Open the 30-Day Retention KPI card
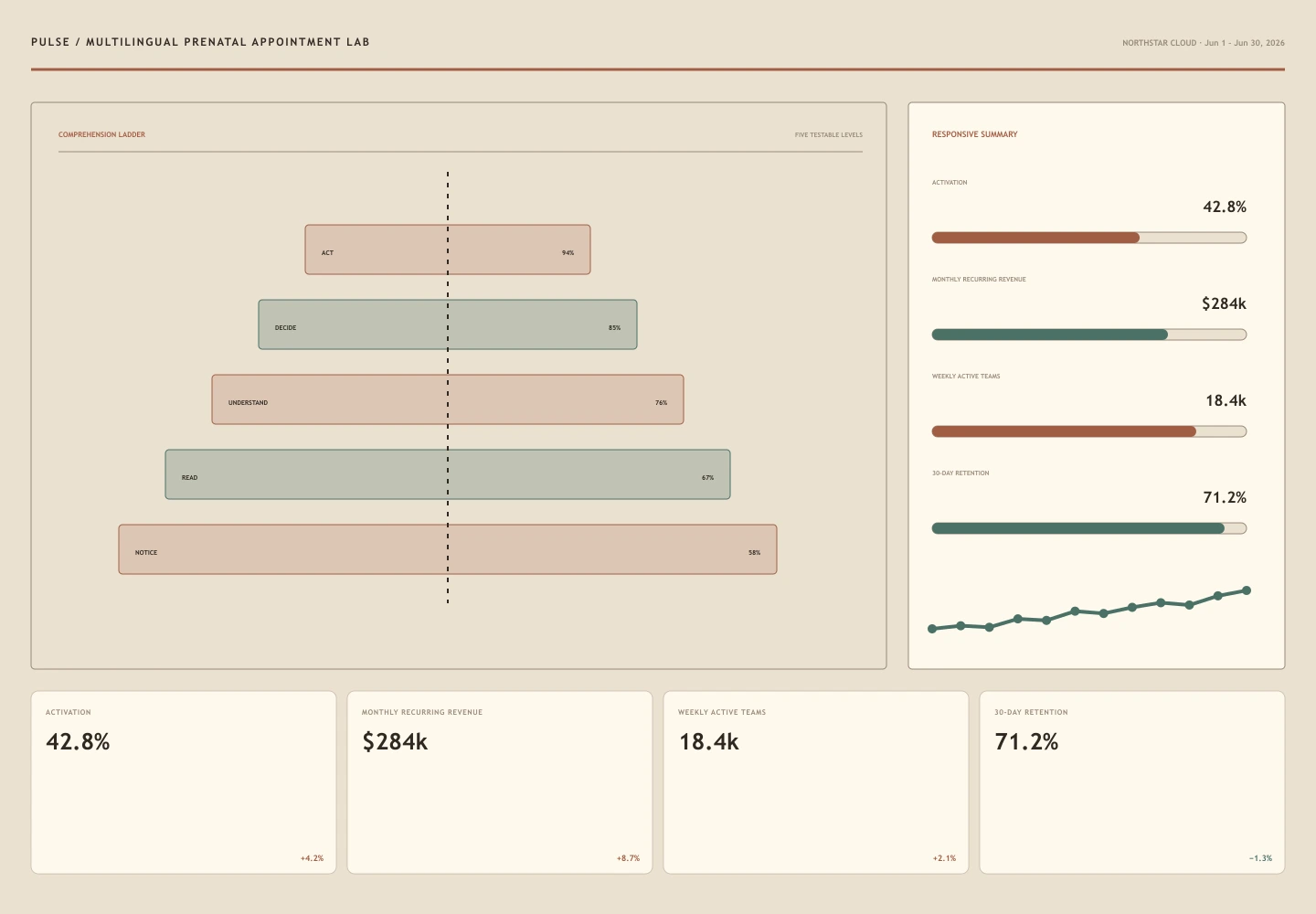1316x914 pixels. pos(1132,782)
